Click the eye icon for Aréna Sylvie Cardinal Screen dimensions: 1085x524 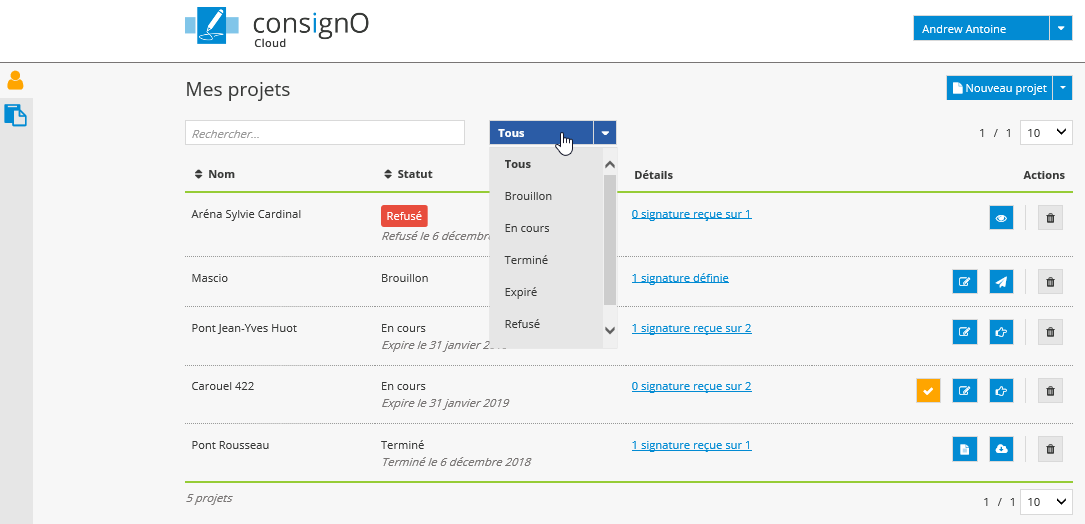click(1001, 218)
